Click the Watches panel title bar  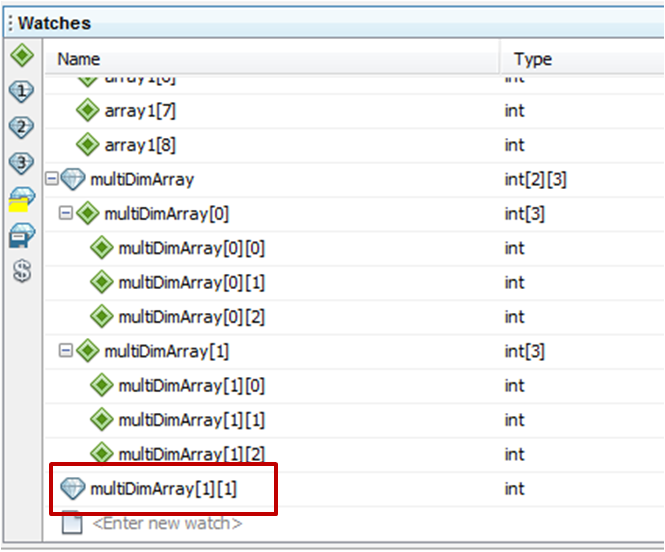pyautogui.click(x=300, y=22)
